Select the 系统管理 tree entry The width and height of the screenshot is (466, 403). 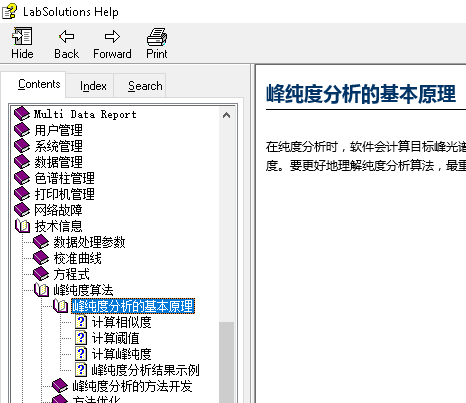pos(58,146)
